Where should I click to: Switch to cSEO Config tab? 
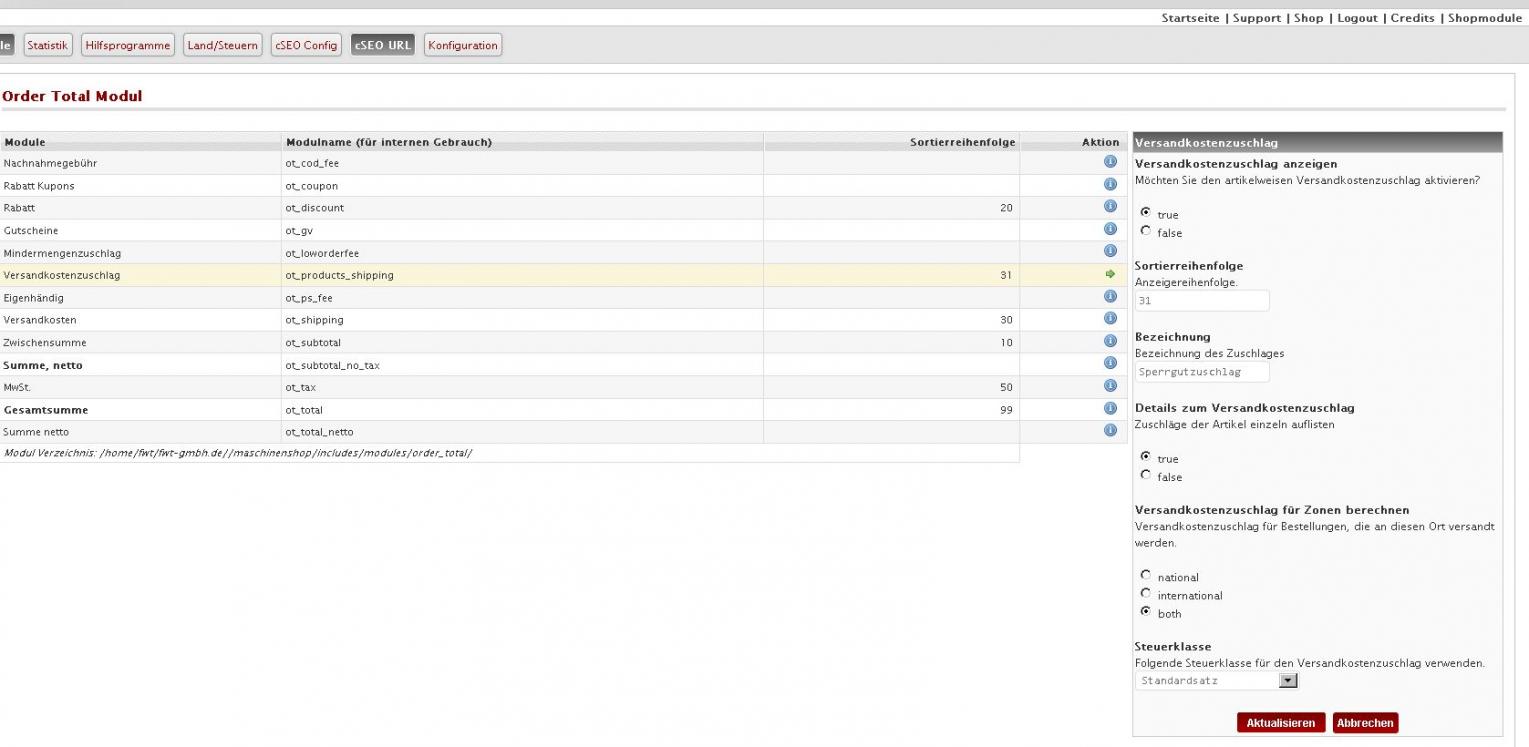[305, 45]
